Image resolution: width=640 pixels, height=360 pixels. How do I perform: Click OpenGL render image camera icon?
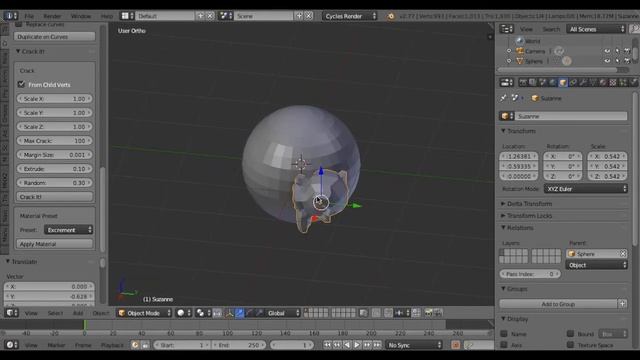tap(428, 313)
